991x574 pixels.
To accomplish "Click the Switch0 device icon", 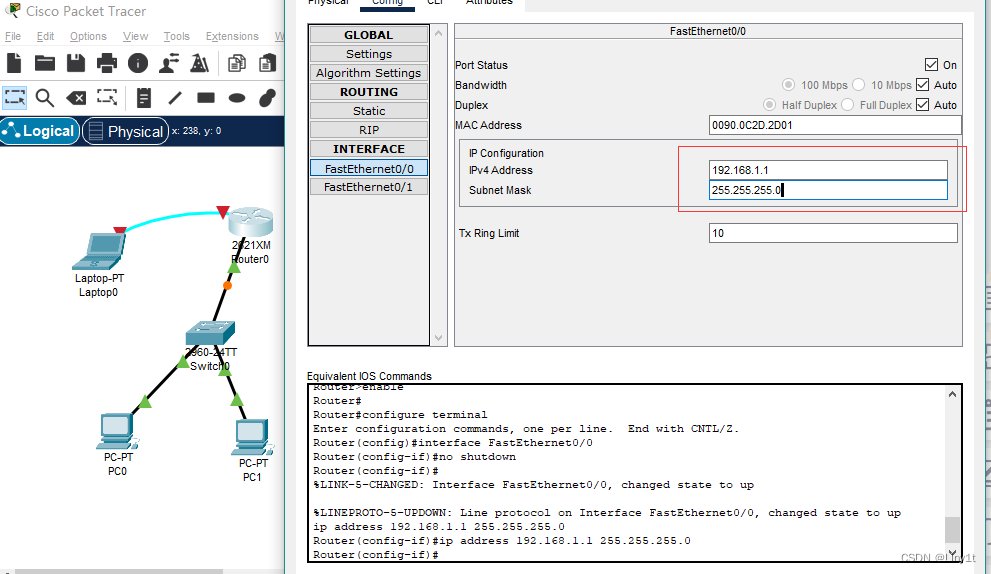I will [x=210, y=333].
